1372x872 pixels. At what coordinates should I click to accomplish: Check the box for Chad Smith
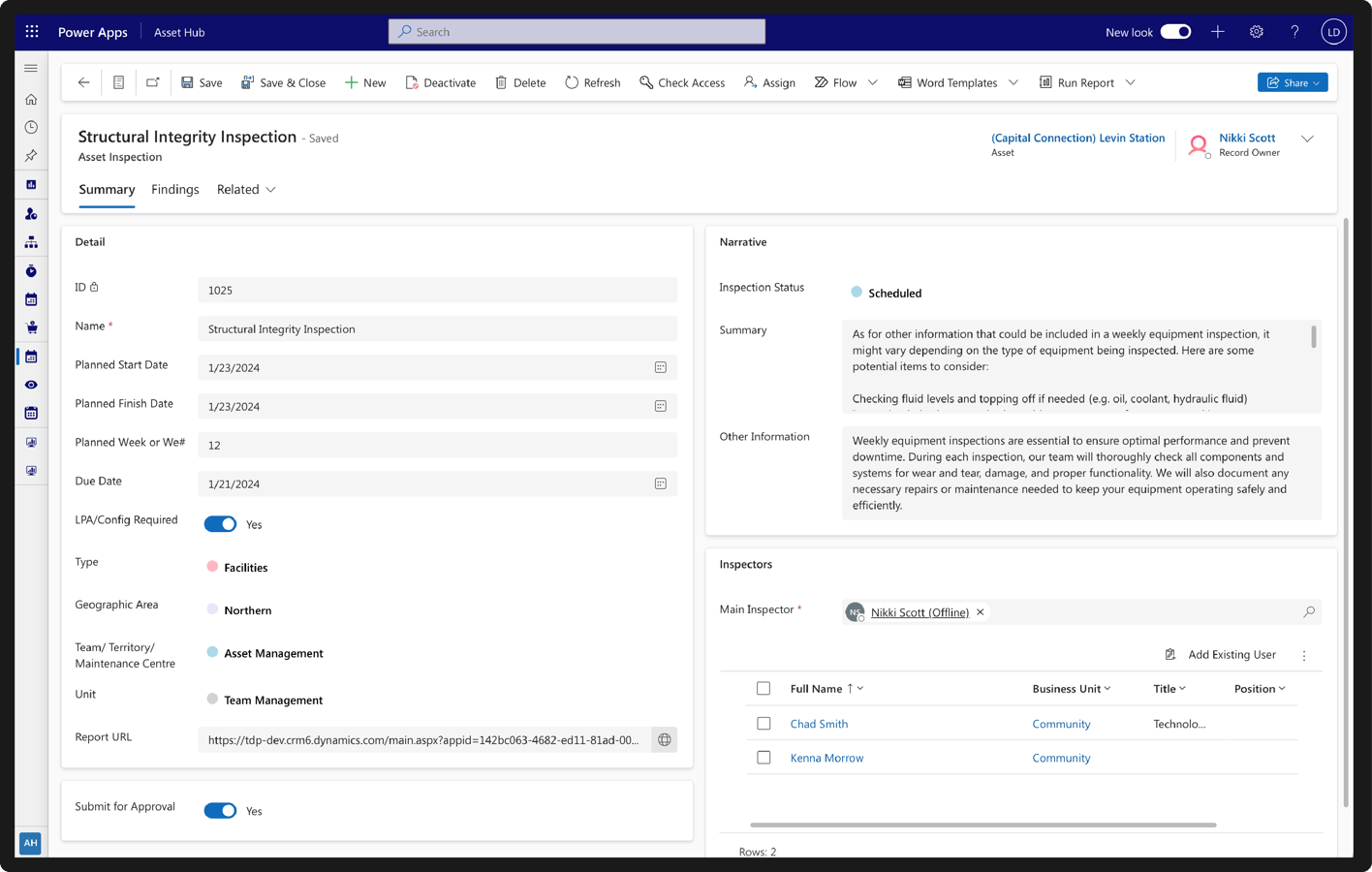coord(764,724)
